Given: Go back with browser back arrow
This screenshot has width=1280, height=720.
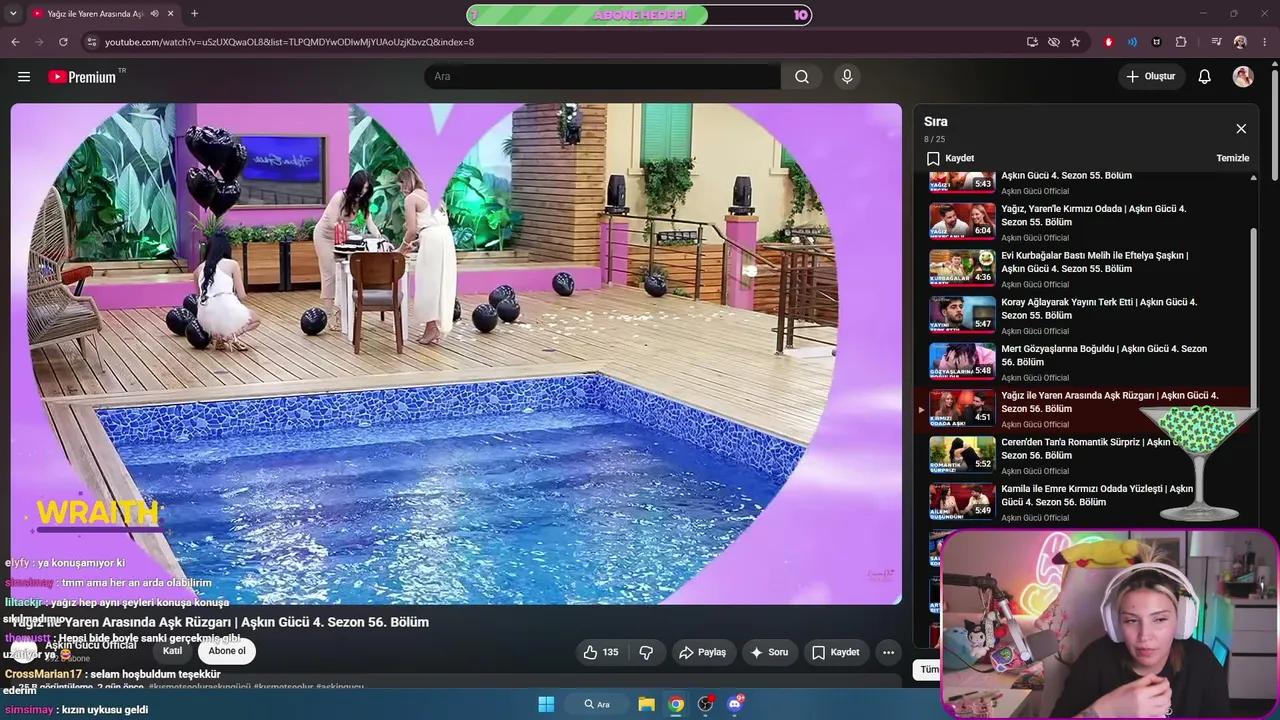Looking at the screenshot, I should click(15, 42).
